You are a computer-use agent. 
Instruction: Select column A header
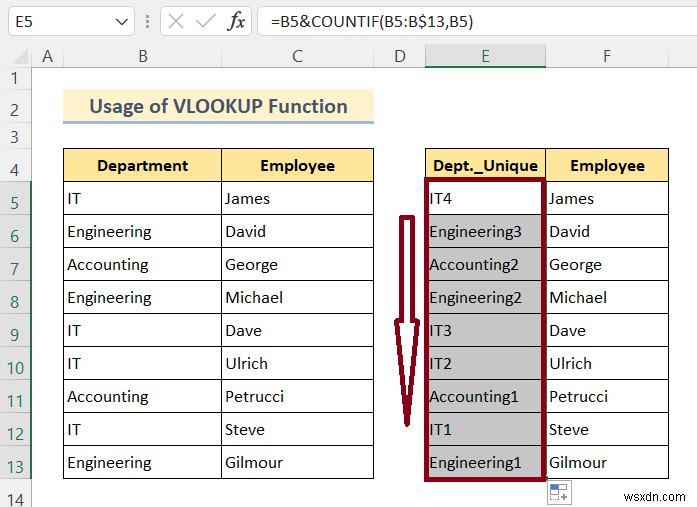pos(48,56)
